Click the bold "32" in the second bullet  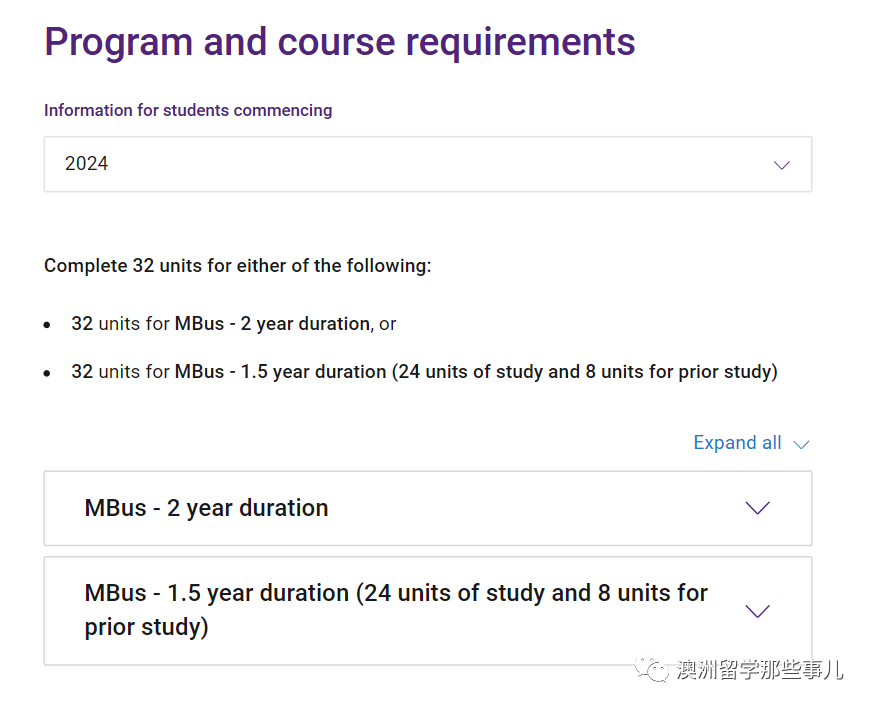82,372
